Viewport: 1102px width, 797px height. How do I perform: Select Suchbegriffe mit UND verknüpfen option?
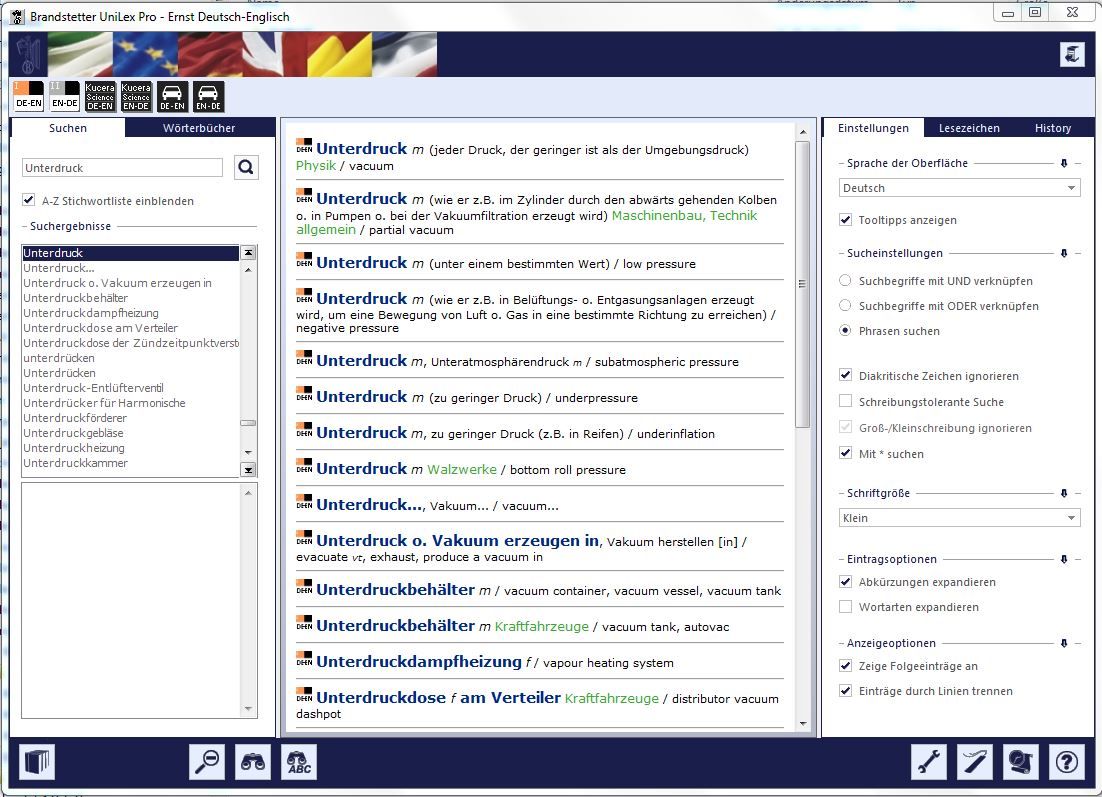point(847,281)
